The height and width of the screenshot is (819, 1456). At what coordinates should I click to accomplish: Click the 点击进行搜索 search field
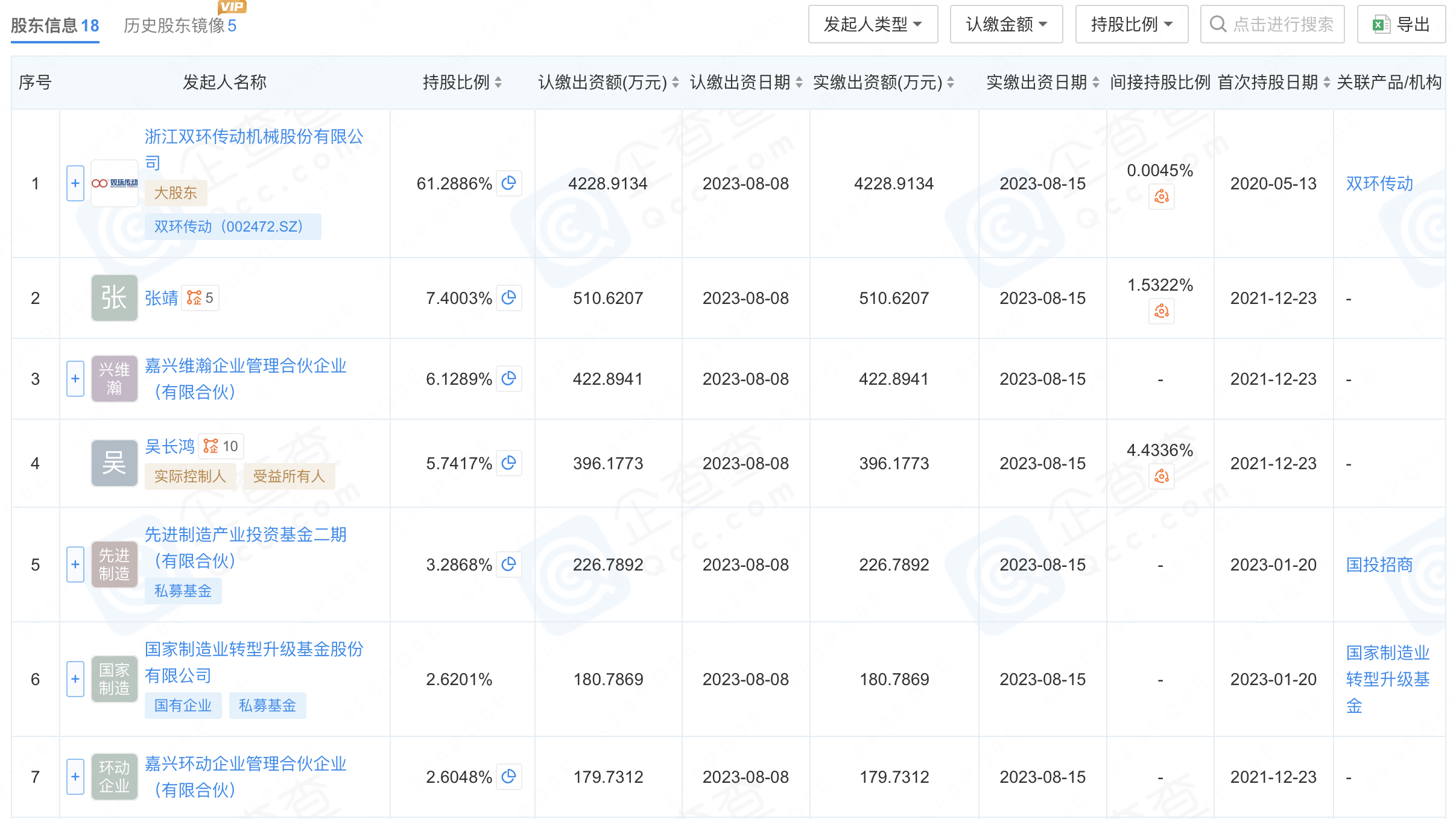coord(1273,25)
